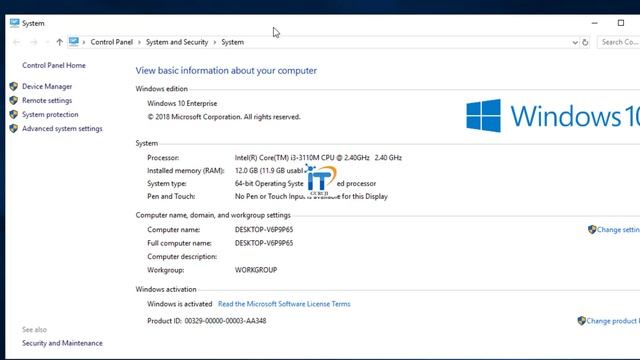Image resolution: width=640 pixels, height=360 pixels.
Task: Expand the recent locations dropdown arrow
Action: (x=47, y=42)
